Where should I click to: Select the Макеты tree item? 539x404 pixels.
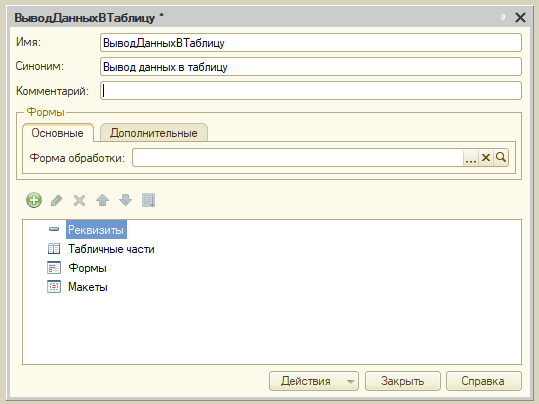click(88, 287)
